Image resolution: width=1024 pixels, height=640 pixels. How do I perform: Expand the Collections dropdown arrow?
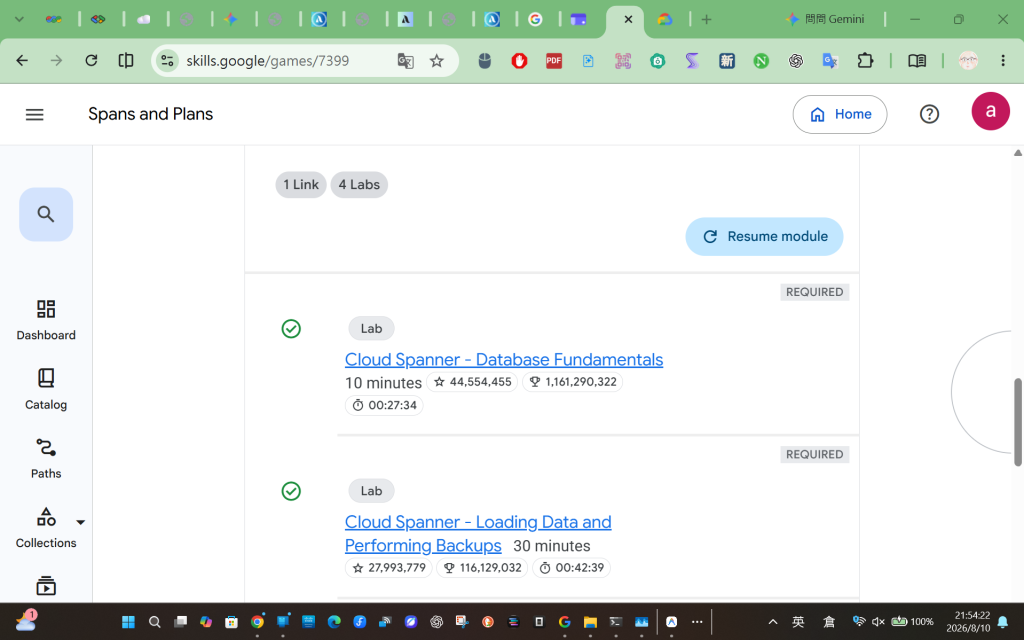[80, 522]
